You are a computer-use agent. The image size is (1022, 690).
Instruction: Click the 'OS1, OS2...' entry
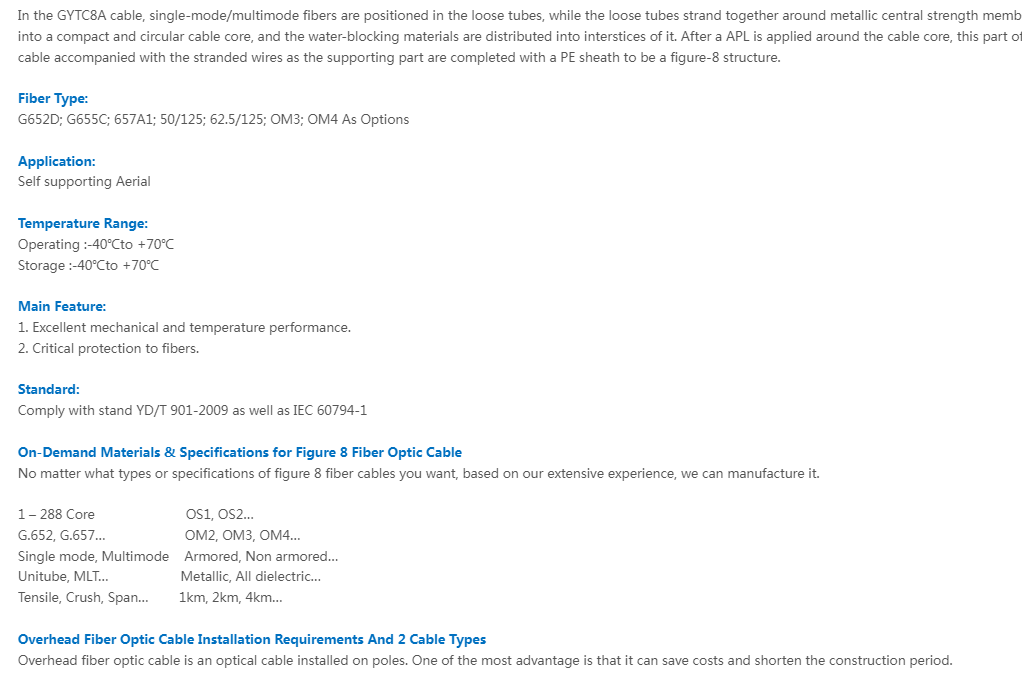220,514
